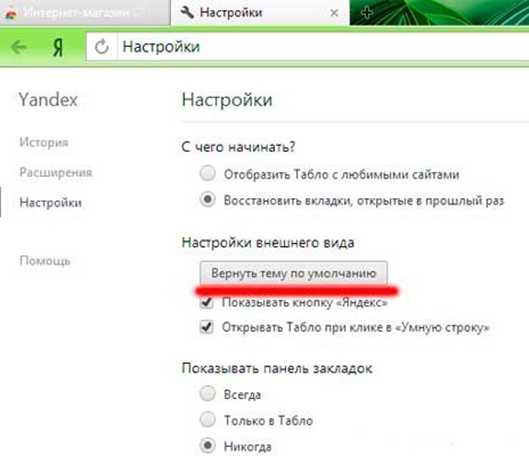Click the wrench icon on the Настройки tab
The width and height of the screenshot is (529, 461).
[187, 12]
